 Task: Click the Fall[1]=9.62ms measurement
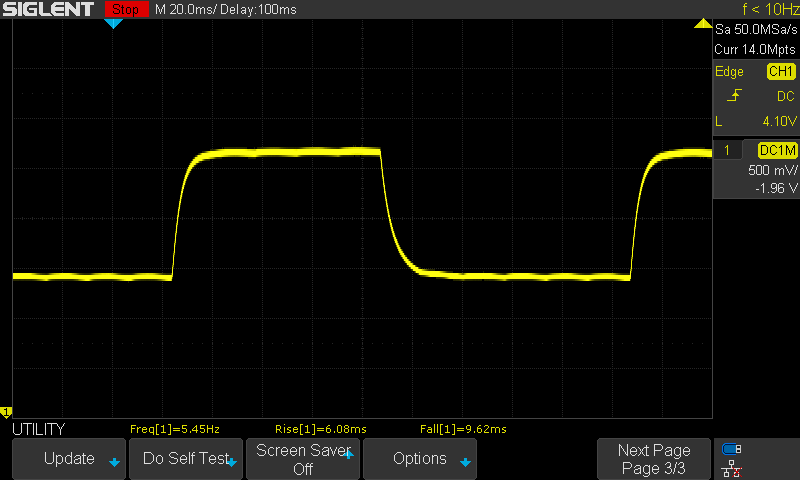pos(463,429)
